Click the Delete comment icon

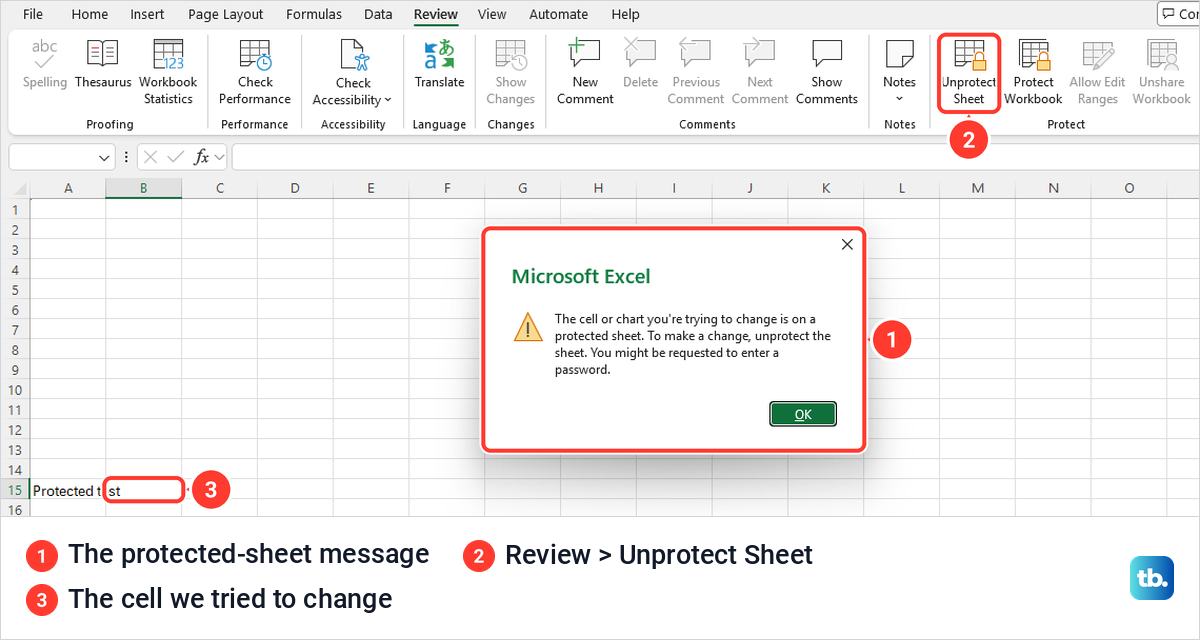[640, 65]
